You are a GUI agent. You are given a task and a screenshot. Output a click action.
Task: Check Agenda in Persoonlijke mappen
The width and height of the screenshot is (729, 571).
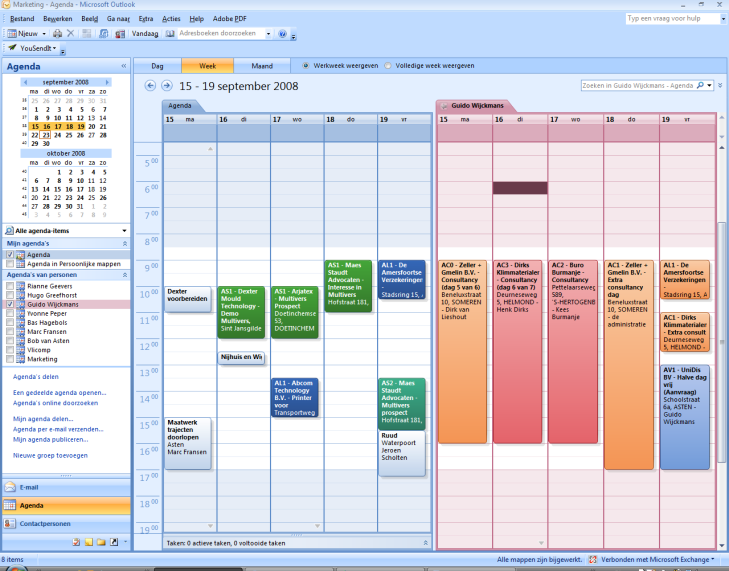pyautogui.click(x=10, y=264)
